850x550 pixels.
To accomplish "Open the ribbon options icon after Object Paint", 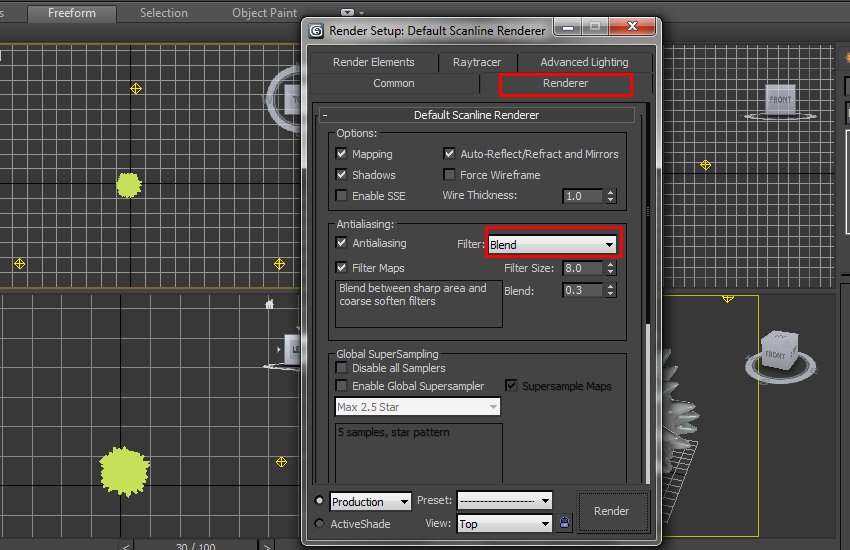I will (x=347, y=13).
